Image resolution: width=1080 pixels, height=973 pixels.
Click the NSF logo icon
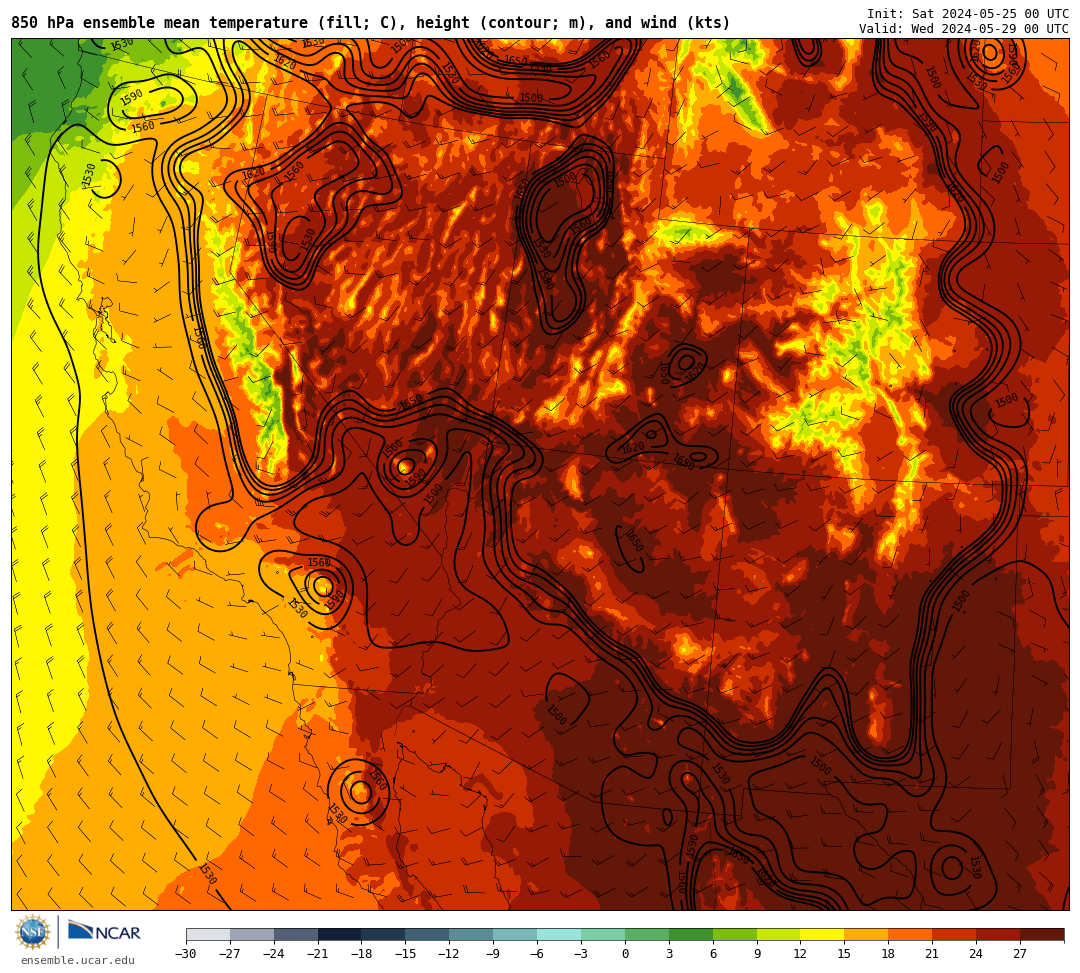(33, 932)
